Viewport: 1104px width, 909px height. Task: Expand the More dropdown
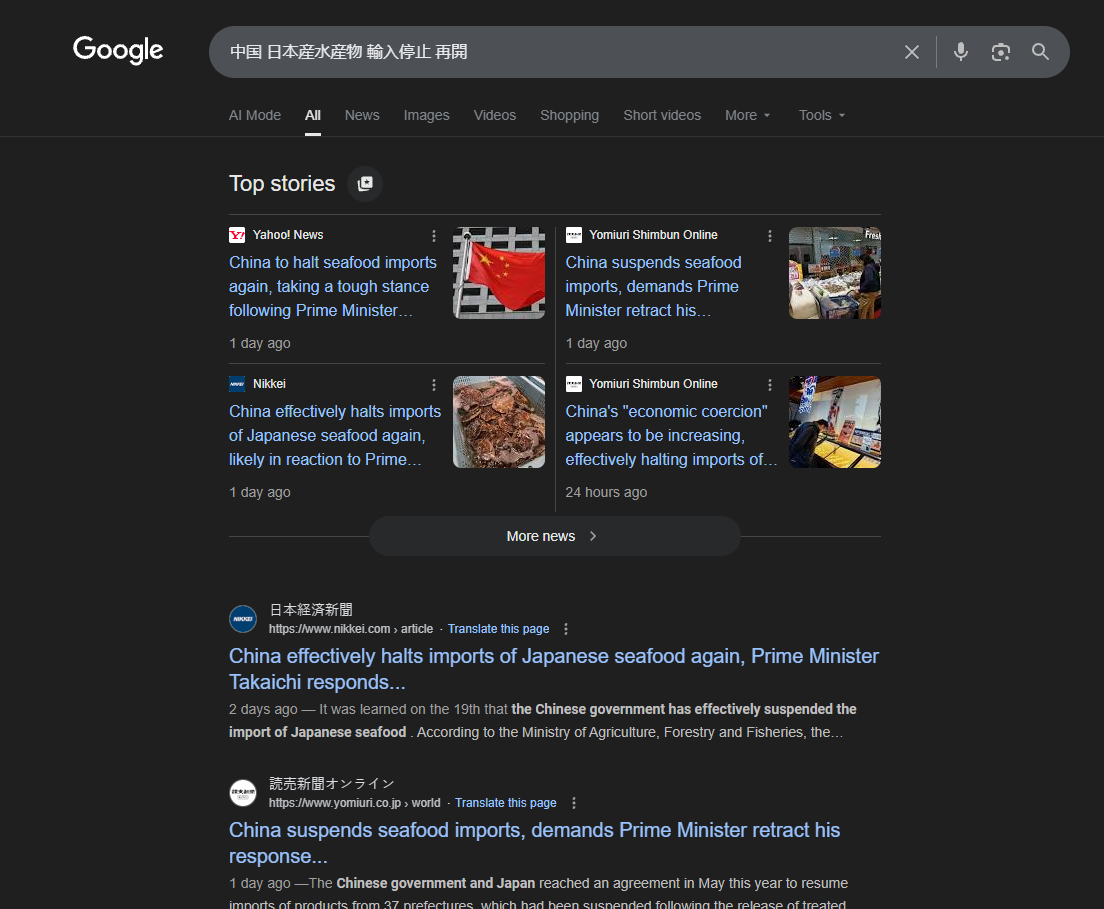click(x=748, y=115)
